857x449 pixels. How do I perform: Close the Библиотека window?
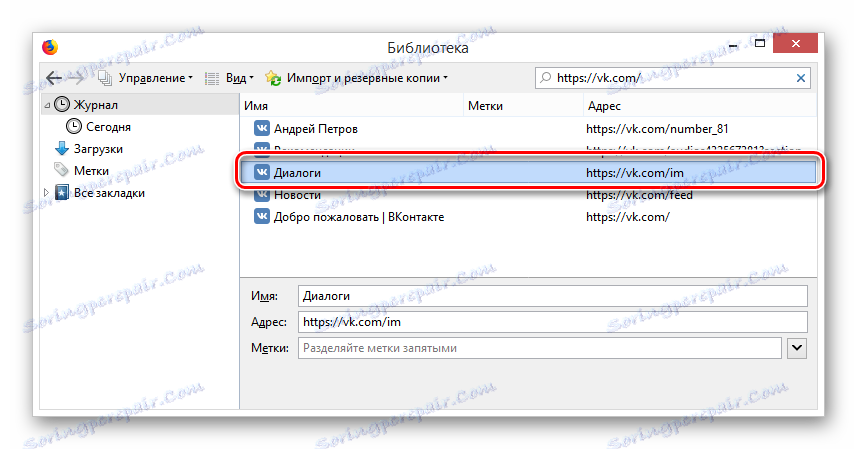pos(795,43)
